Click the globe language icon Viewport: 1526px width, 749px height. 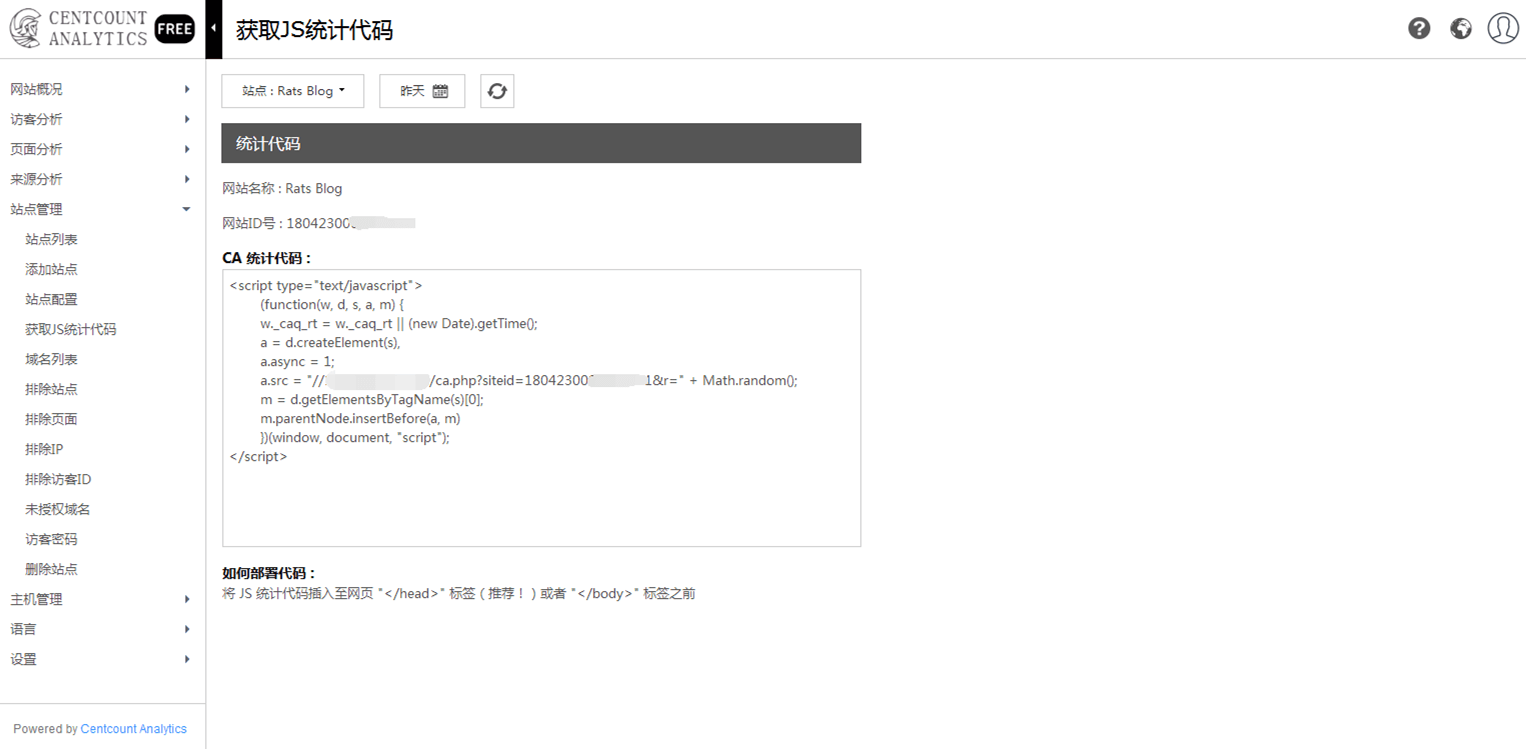click(1461, 28)
